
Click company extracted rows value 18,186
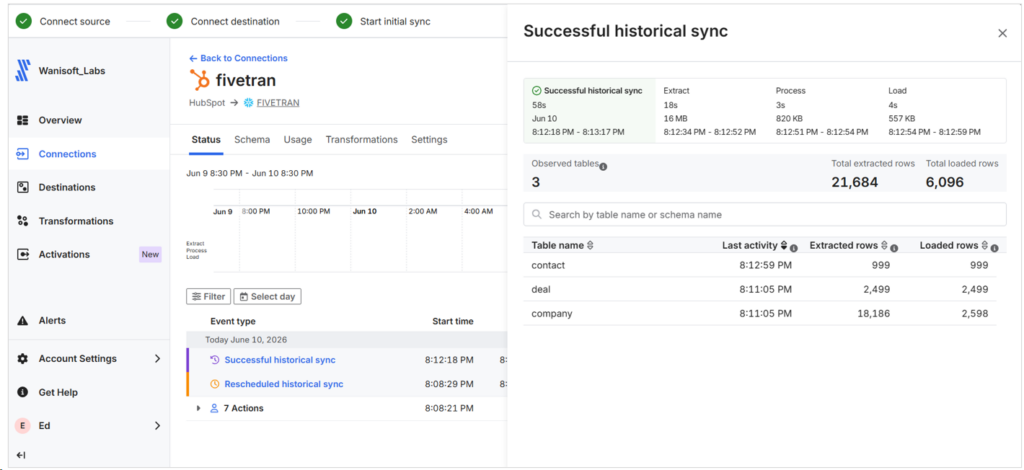click(874, 313)
